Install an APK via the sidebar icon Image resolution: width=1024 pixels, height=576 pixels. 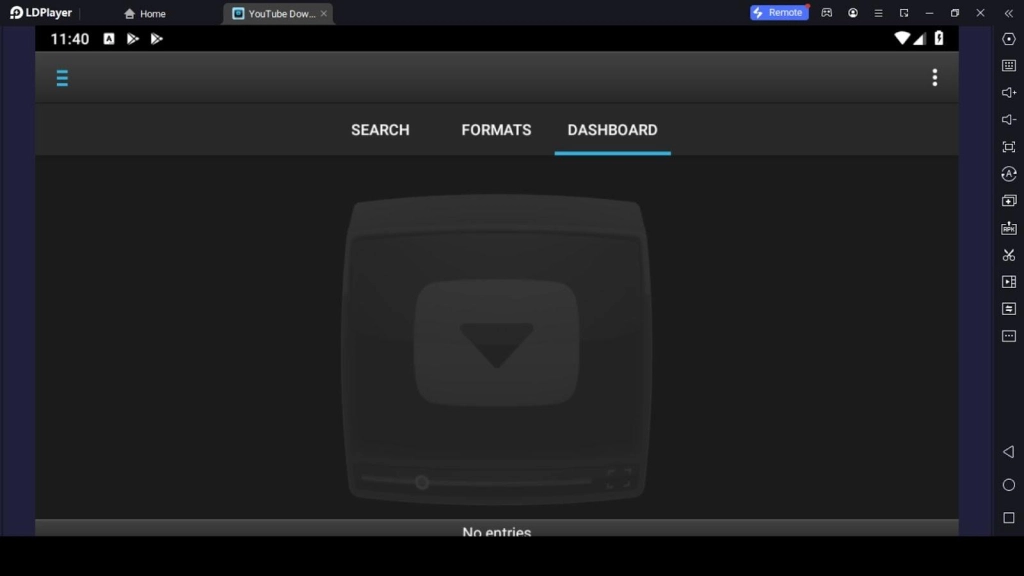click(x=1009, y=228)
